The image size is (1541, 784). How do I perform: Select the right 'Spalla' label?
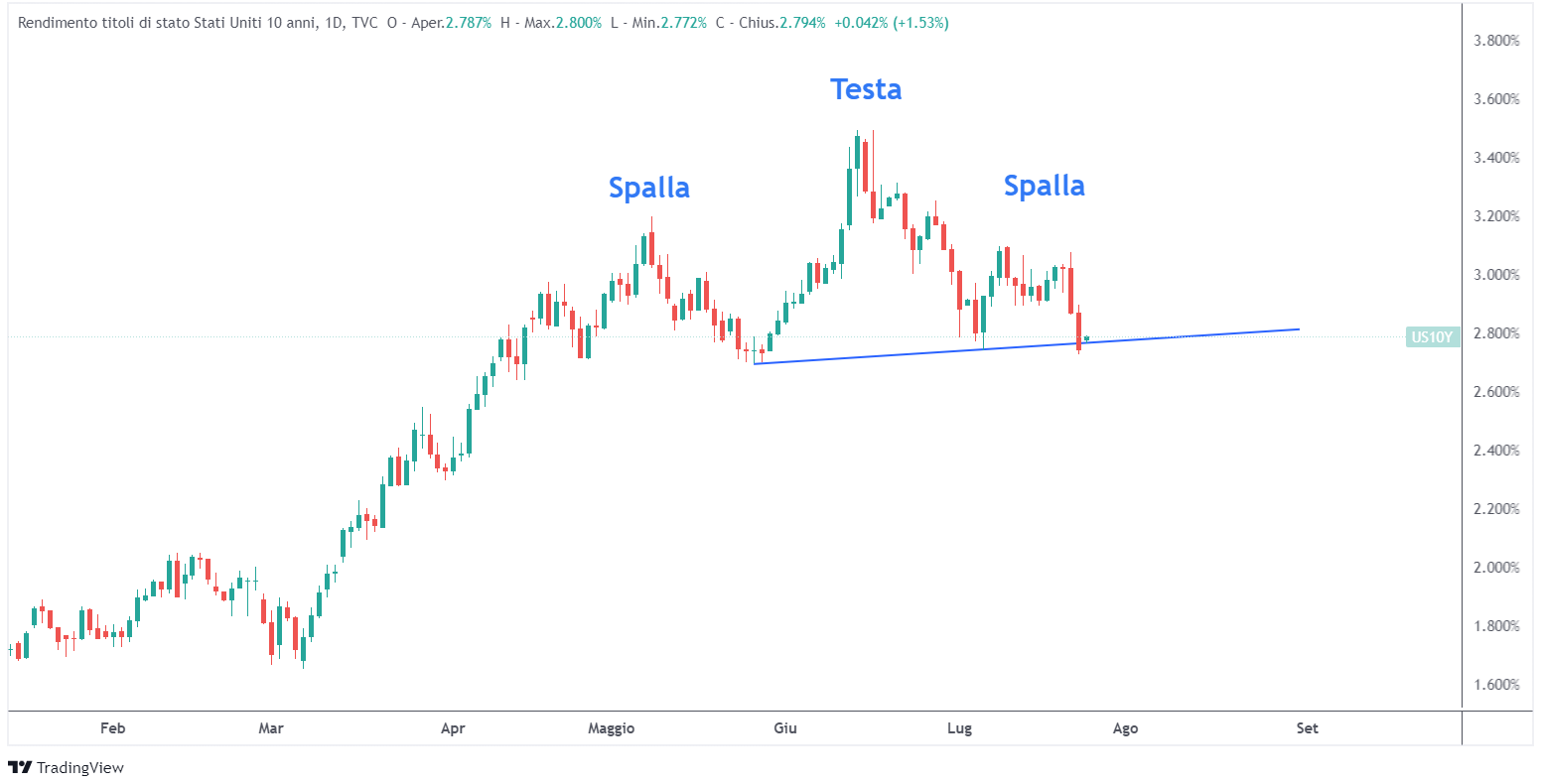[1044, 186]
